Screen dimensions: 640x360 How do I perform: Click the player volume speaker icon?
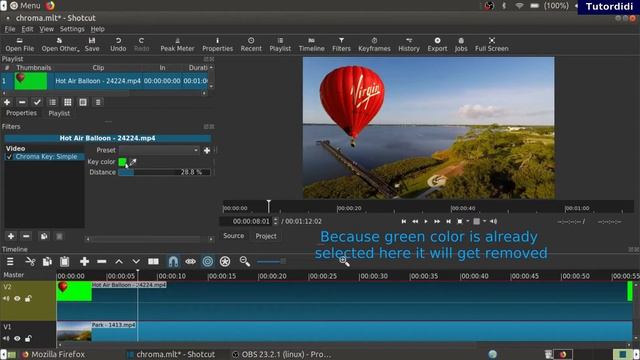click(493, 221)
